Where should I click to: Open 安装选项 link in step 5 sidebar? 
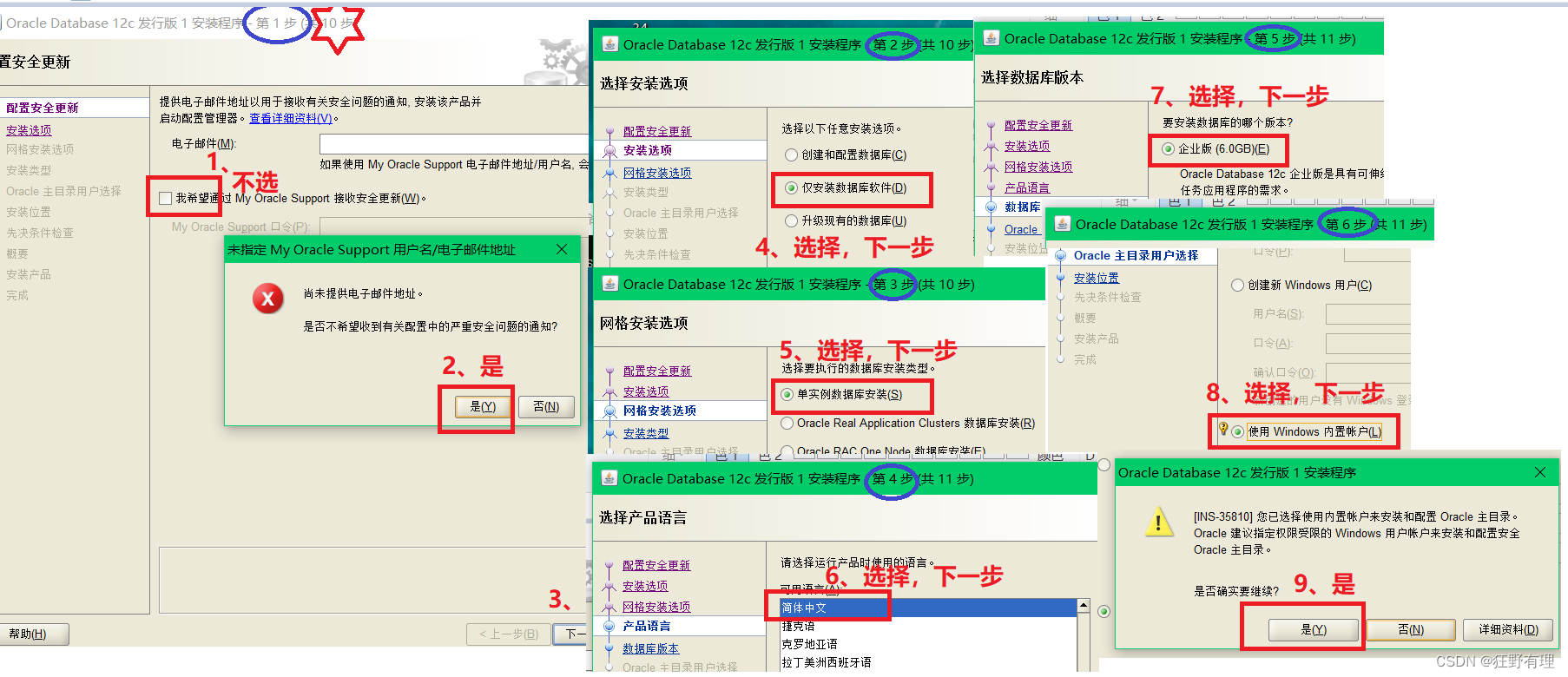(1027, 147)
